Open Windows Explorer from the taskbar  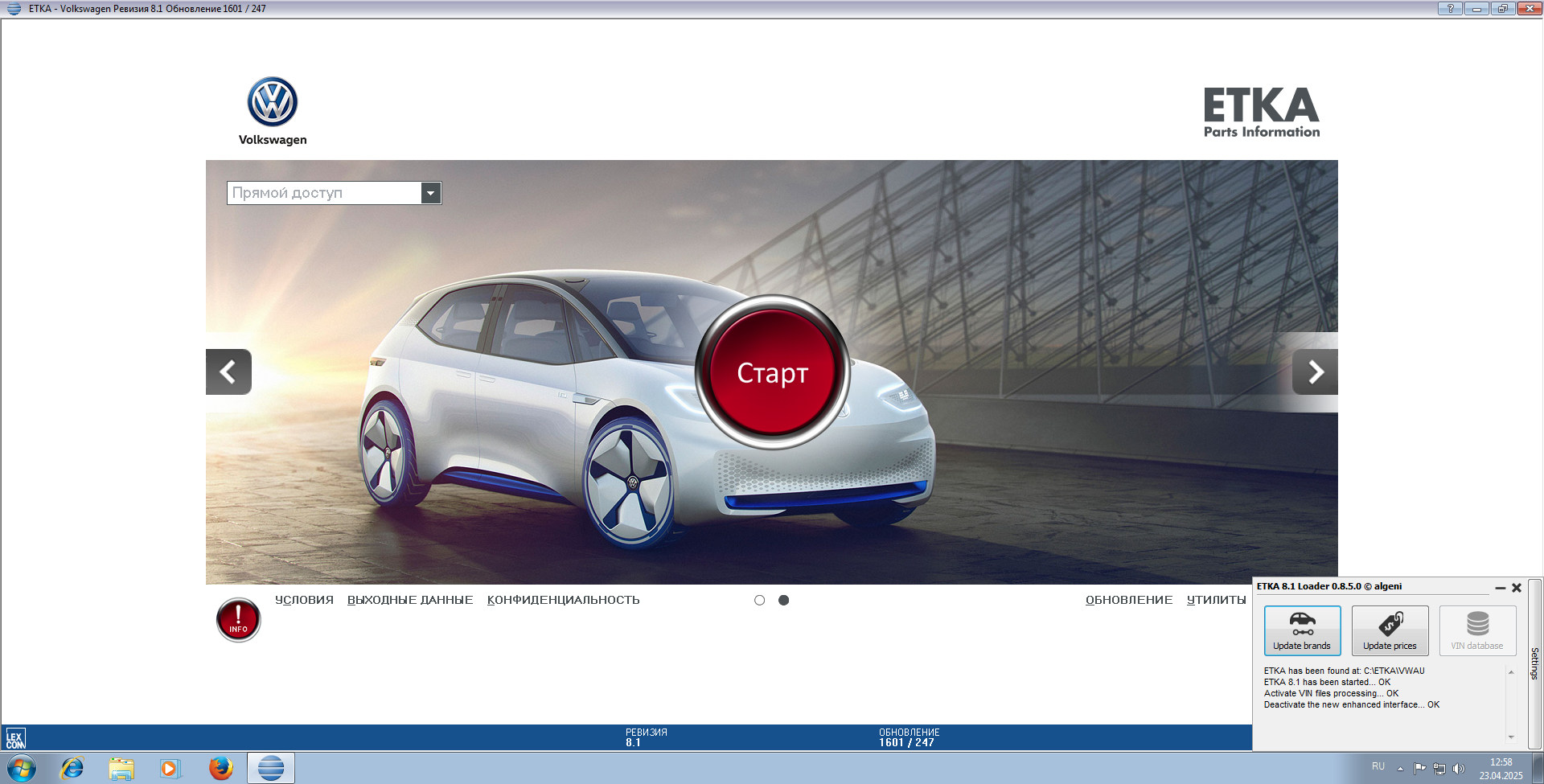pos(121,769)
